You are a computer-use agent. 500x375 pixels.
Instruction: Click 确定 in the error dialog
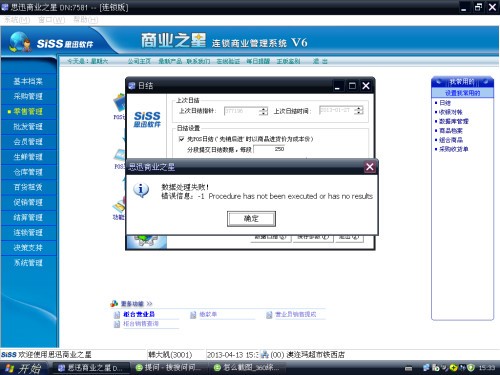251,219
